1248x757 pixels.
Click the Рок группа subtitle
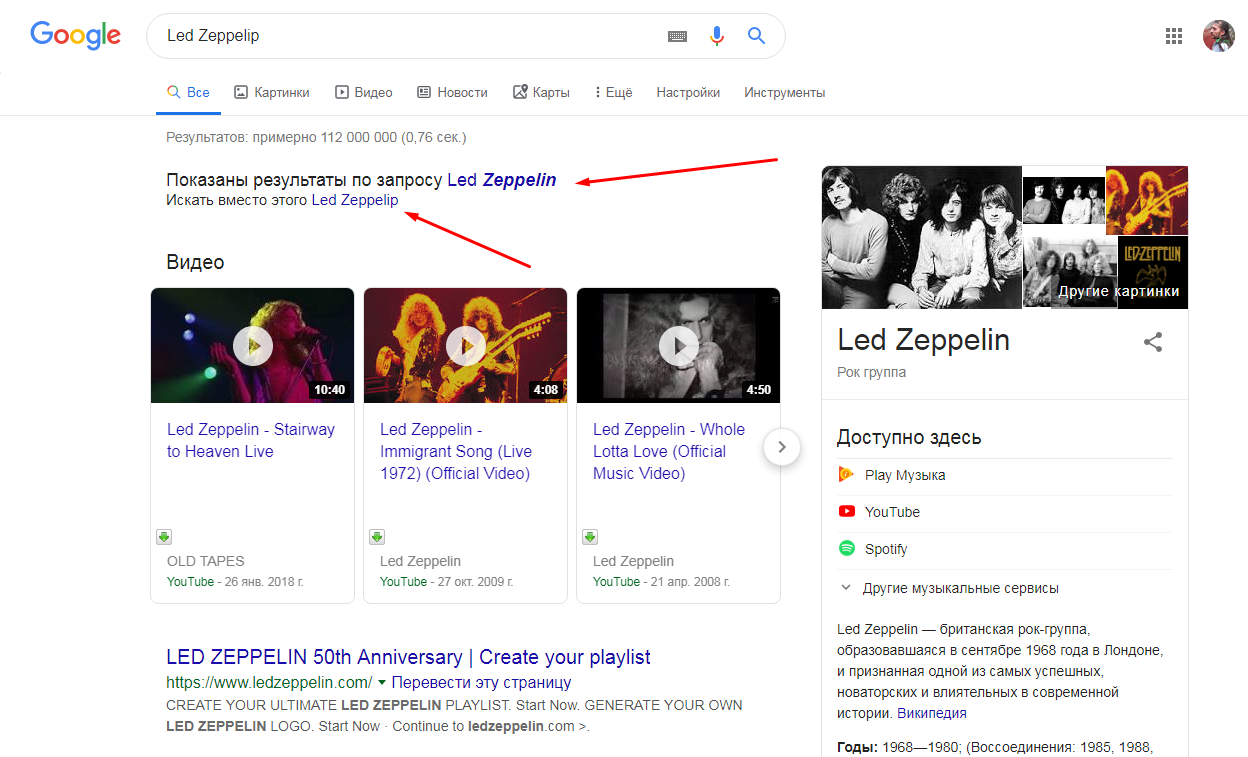click(872, 372)
